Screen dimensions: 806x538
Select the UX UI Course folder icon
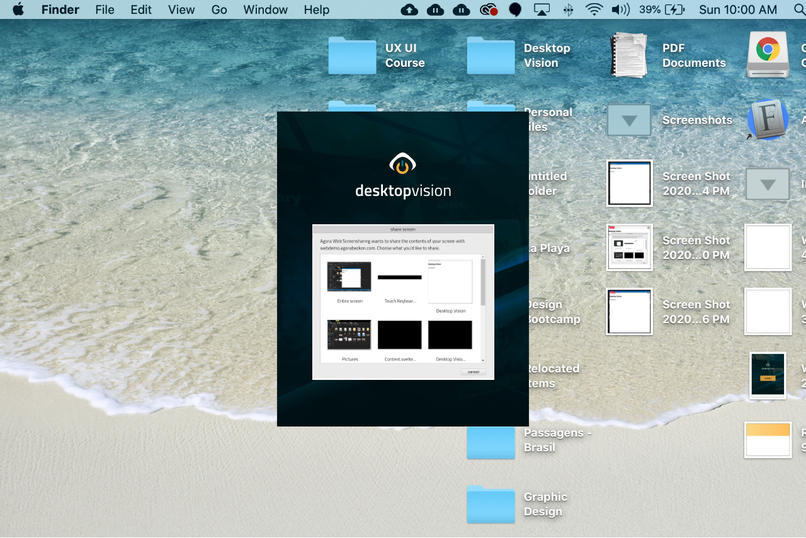coord(352,55)
